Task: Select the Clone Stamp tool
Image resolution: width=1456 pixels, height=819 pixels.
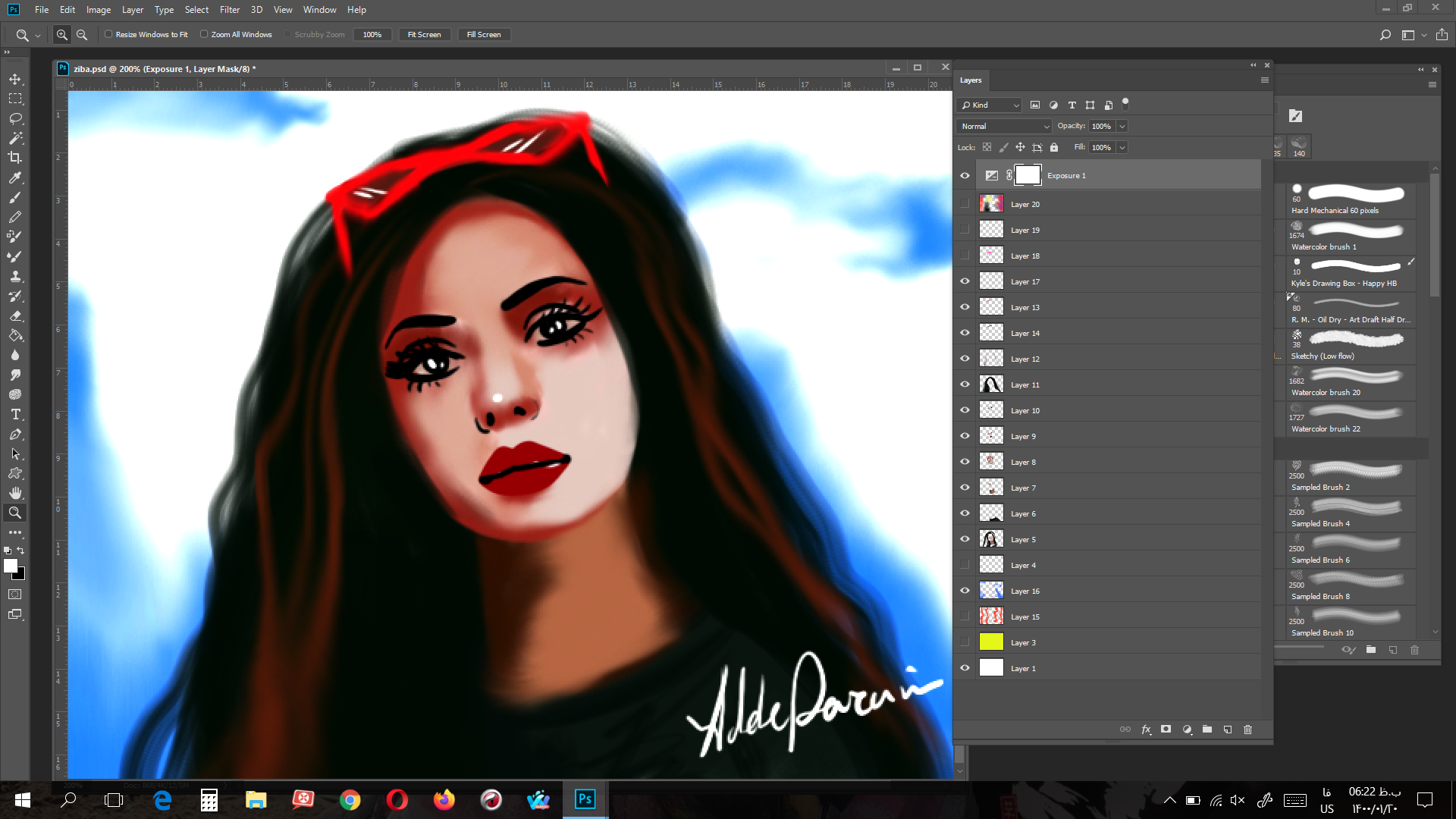Action: (x=15, y=276)
